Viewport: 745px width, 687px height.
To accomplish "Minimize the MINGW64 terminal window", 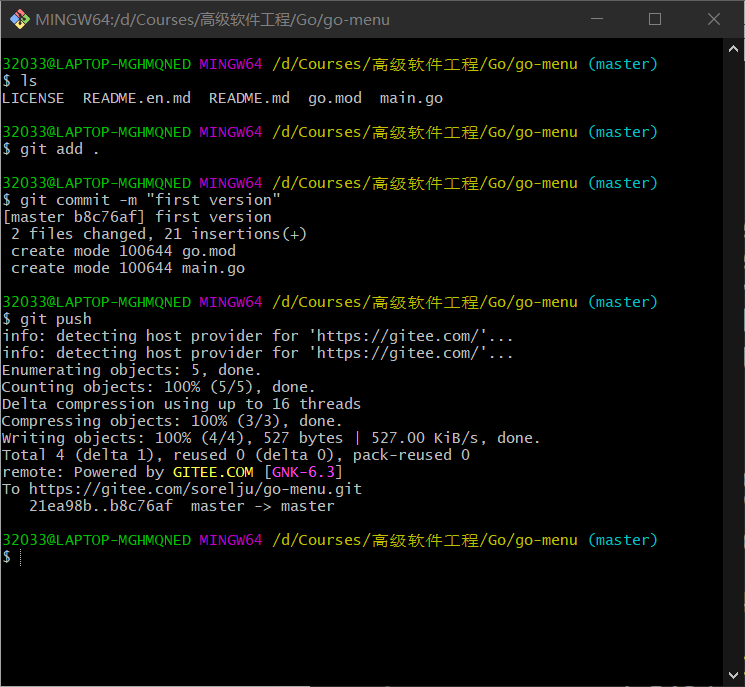I will coord(598,19).
